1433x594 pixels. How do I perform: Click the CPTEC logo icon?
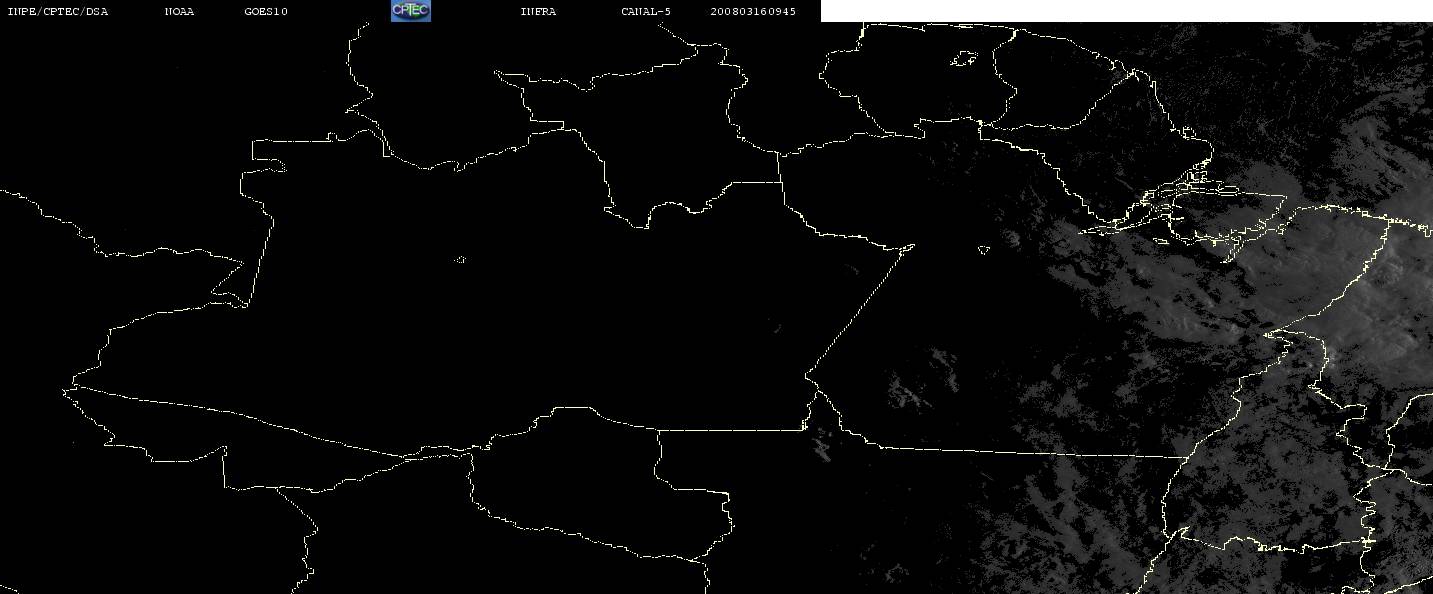tap(410, 11)
